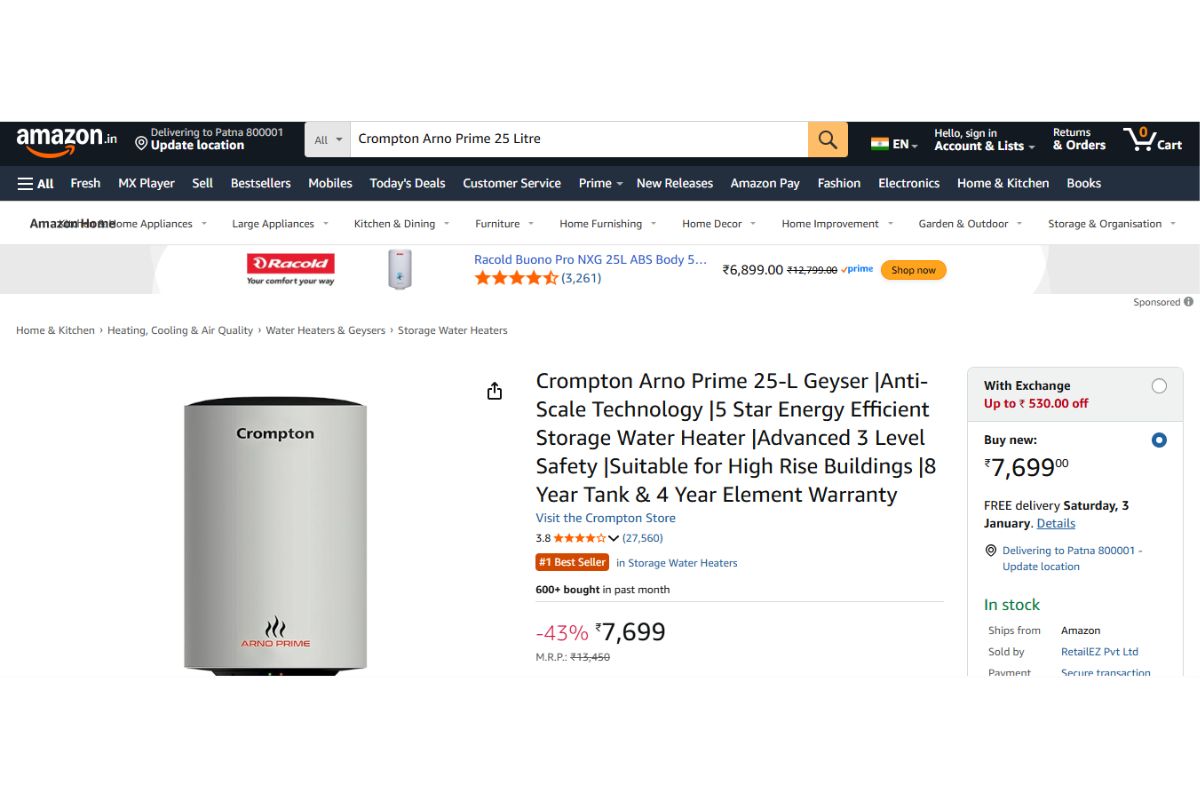Expand the star rating chevron popover
This screenshot has height=800, width=1200.
614,539
